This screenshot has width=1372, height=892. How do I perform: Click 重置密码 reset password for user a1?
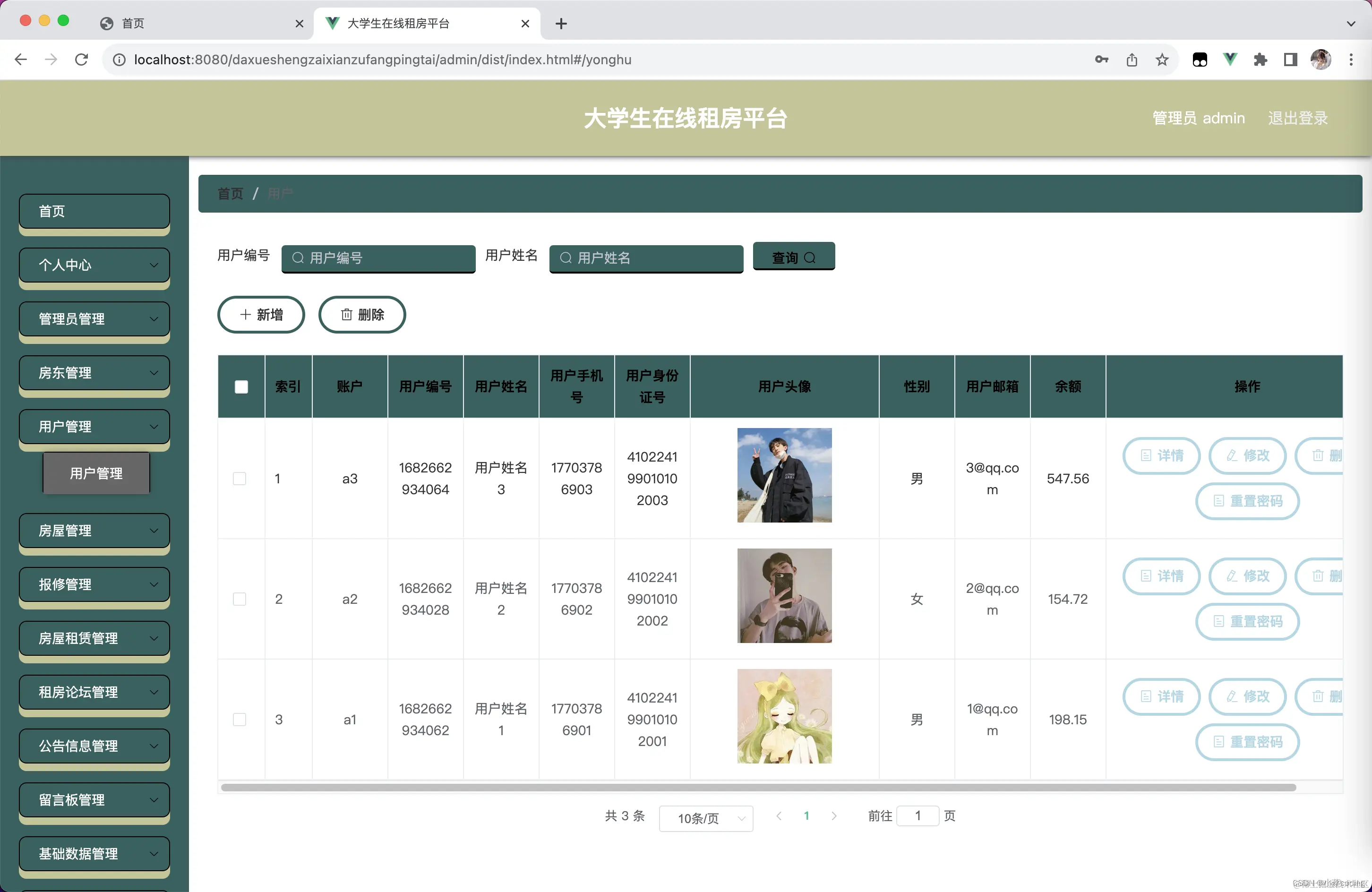pos(1247,742)
